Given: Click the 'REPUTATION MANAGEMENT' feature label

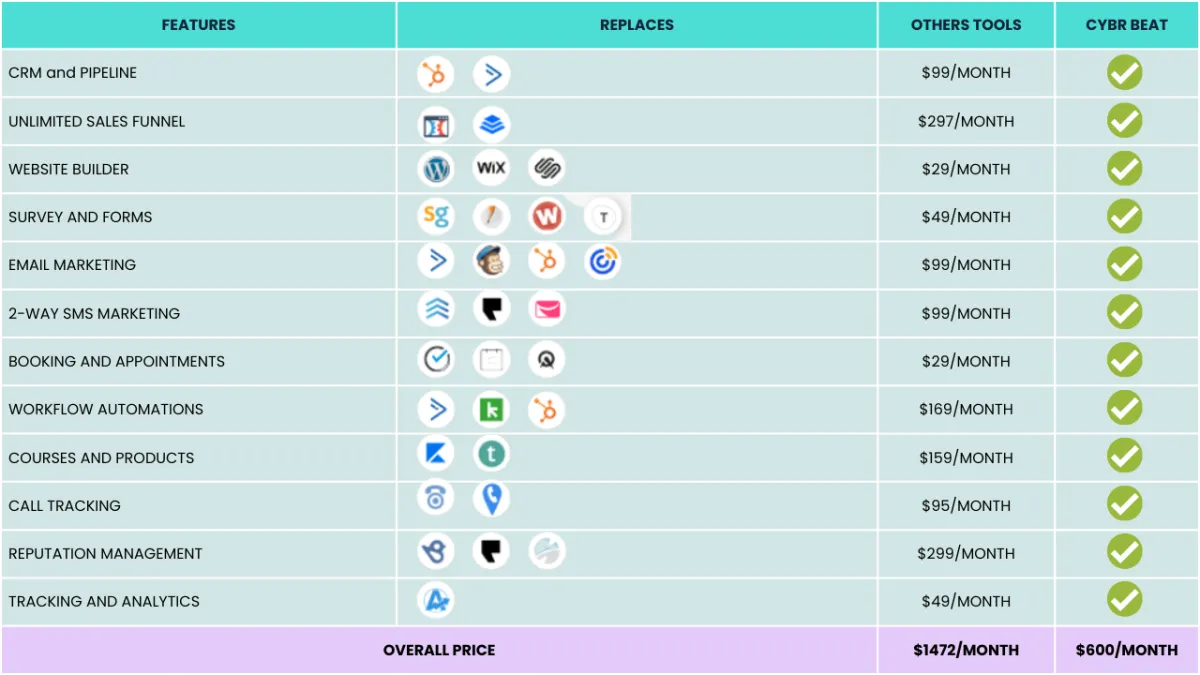Looking at the screenshot, I should 105,553.
